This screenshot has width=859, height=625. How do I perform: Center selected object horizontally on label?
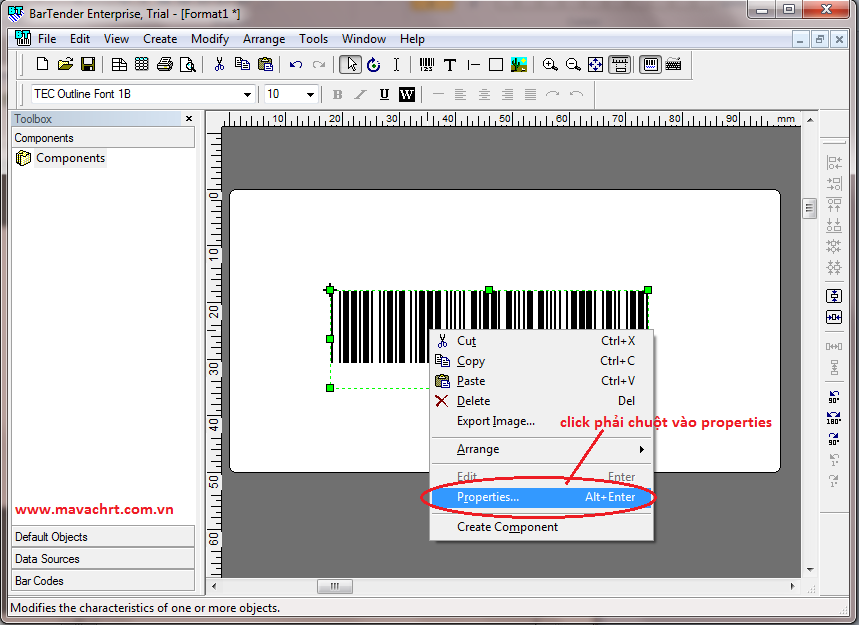834,317
